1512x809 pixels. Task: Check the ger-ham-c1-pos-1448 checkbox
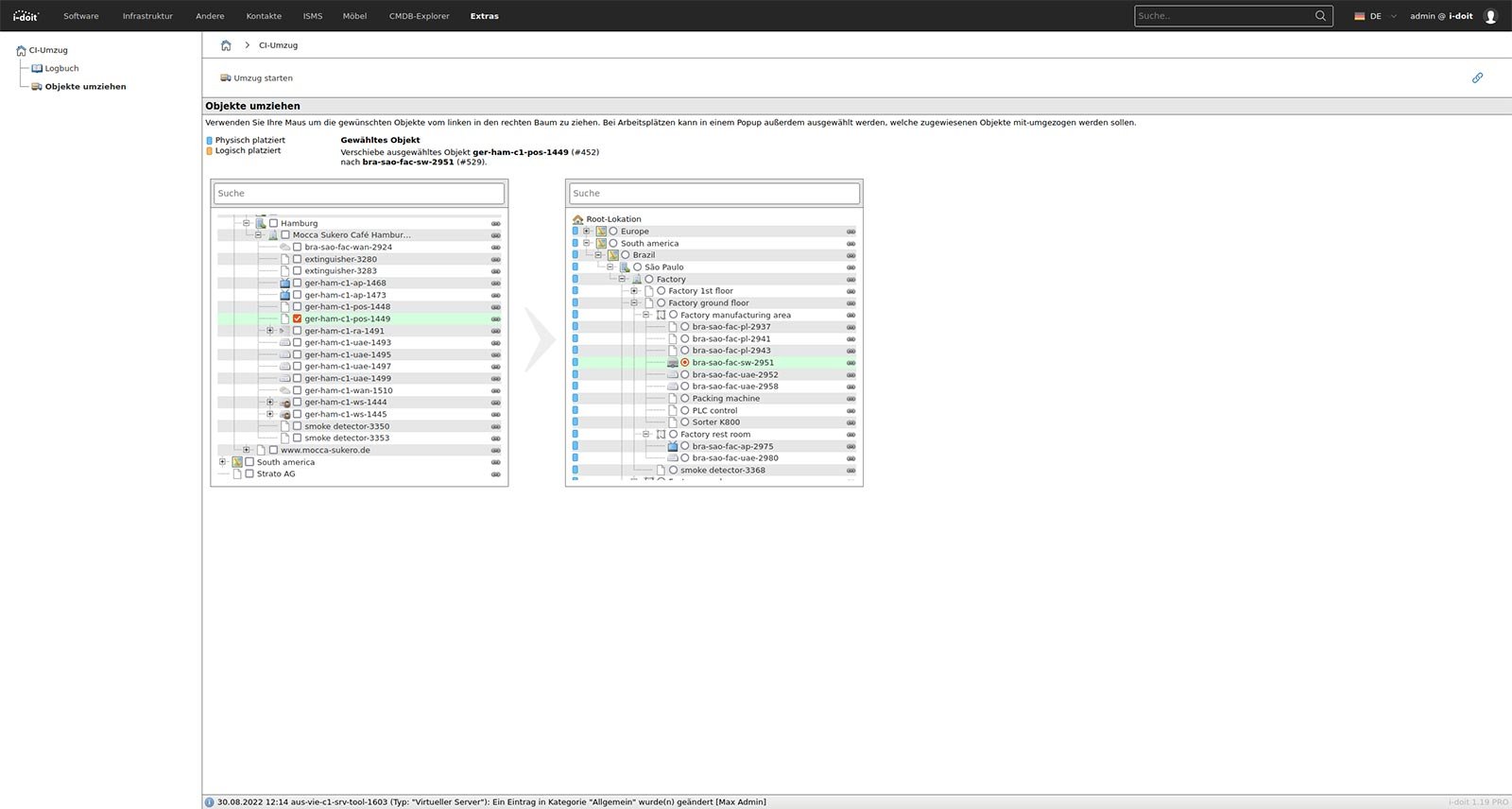pyautogui.click(x=297, y=307)
